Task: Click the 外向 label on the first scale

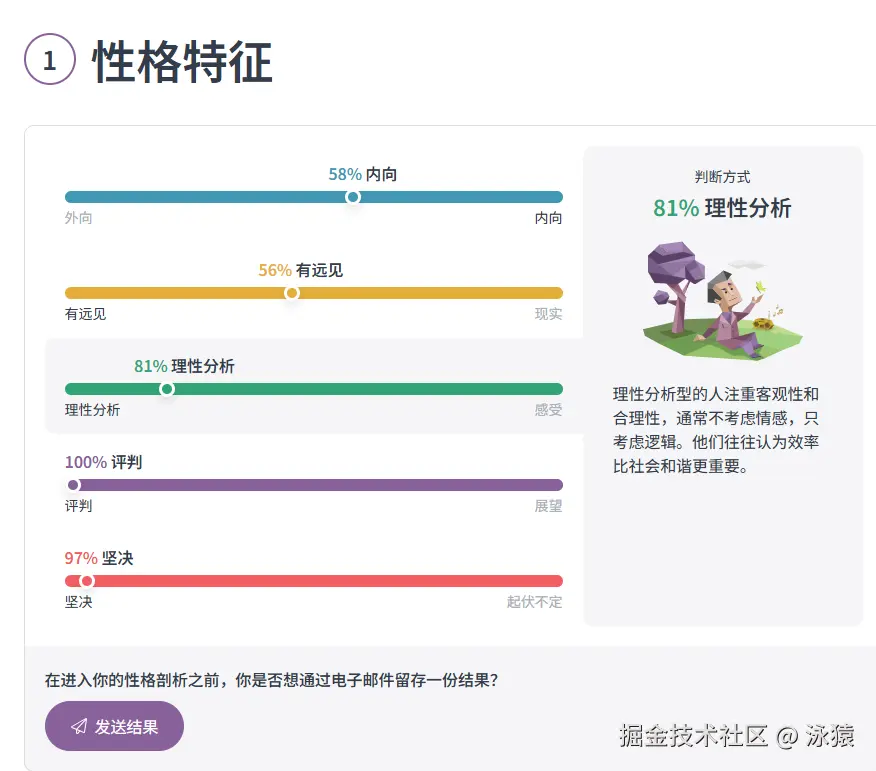Action: pyautogui.click(x=77, y=218)
